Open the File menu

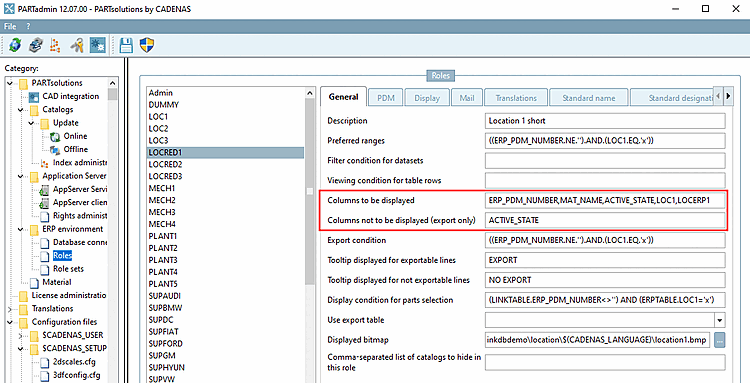[x=10, y=26]
